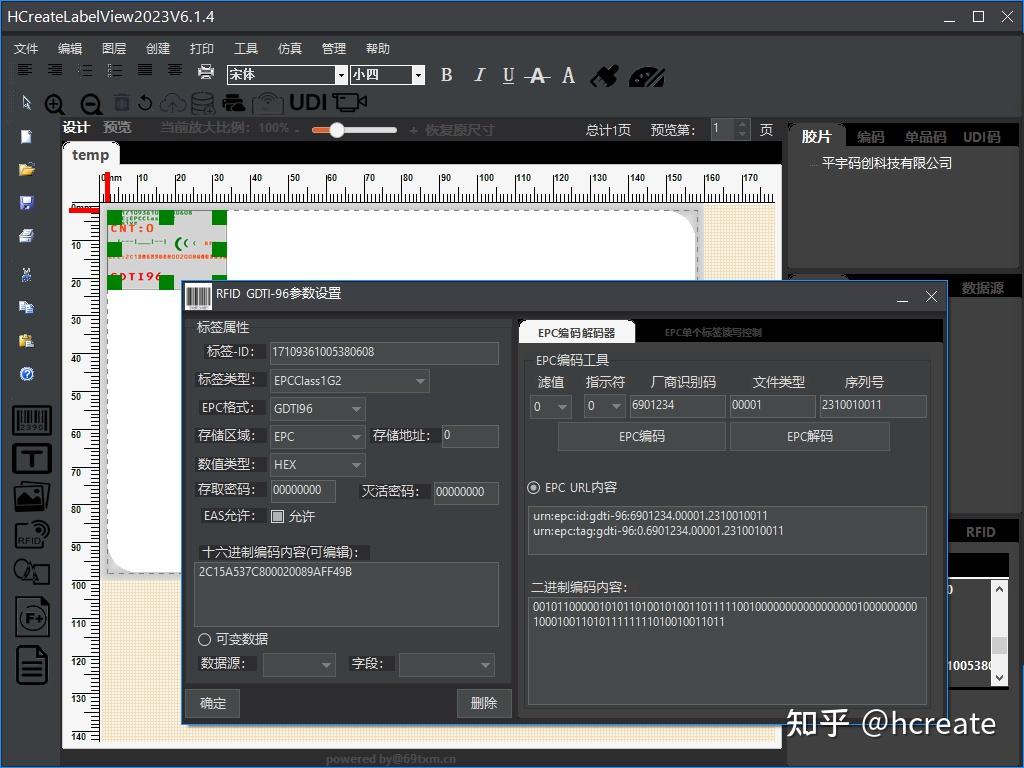Select the image insert tool on the left
Image resolution: width=1024 pixels, height=768 pixels.
point(31,496)
